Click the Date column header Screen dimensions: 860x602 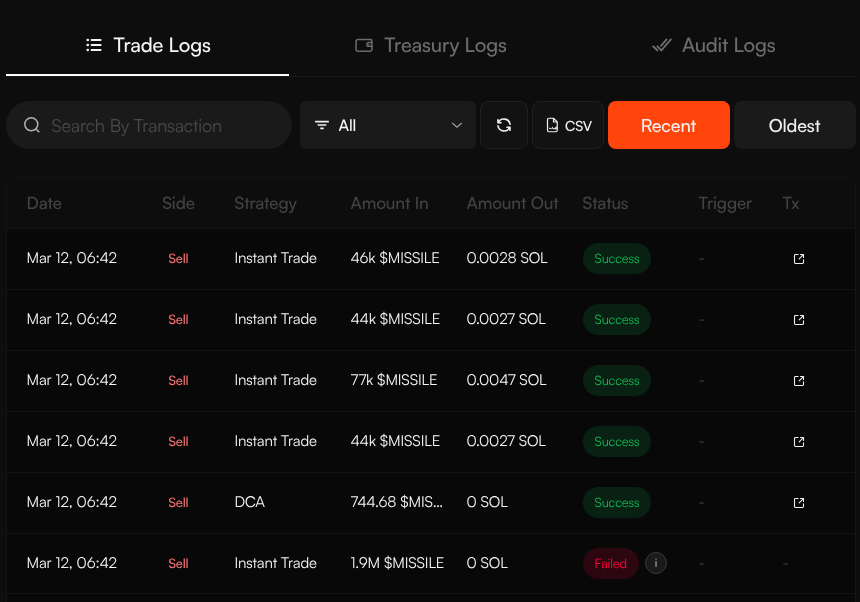click(x=44, y=203)
